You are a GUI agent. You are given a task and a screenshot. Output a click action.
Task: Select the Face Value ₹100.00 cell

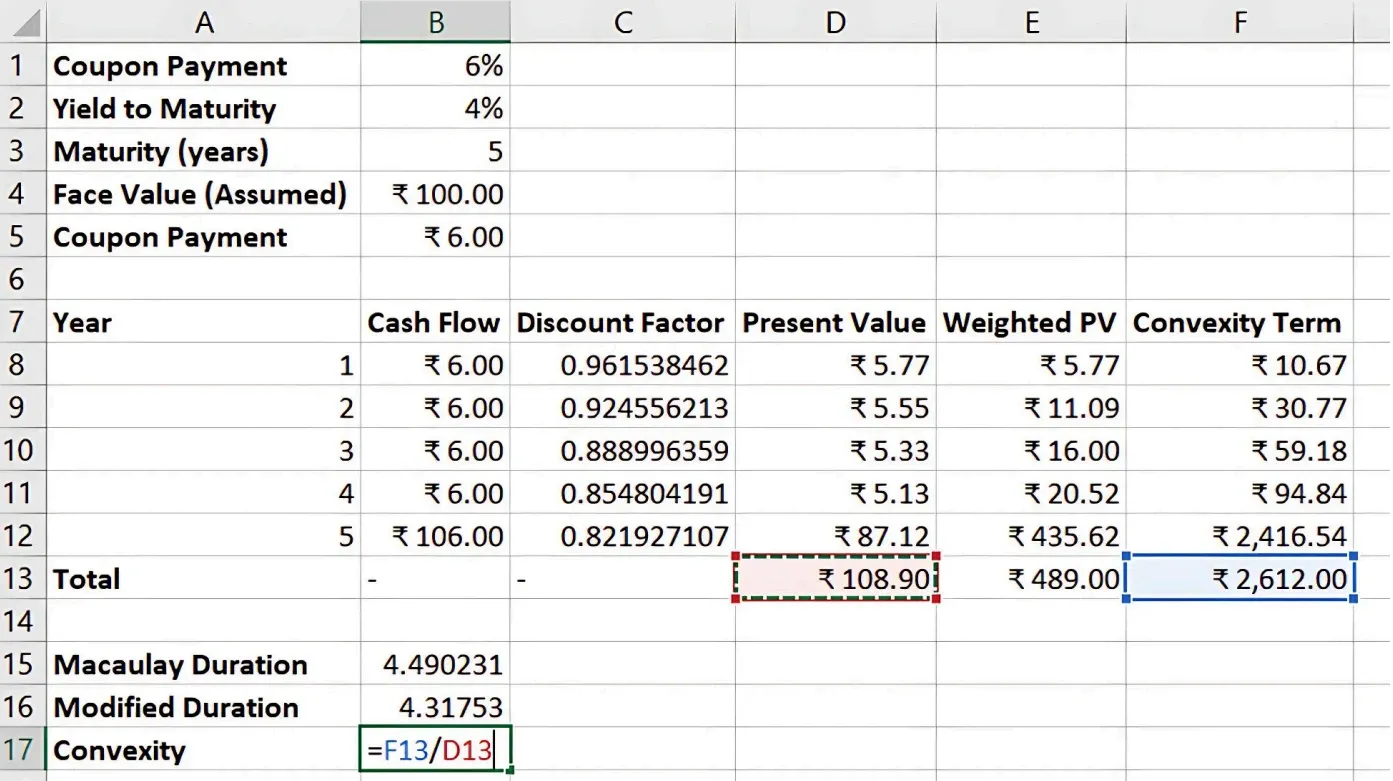435,194
